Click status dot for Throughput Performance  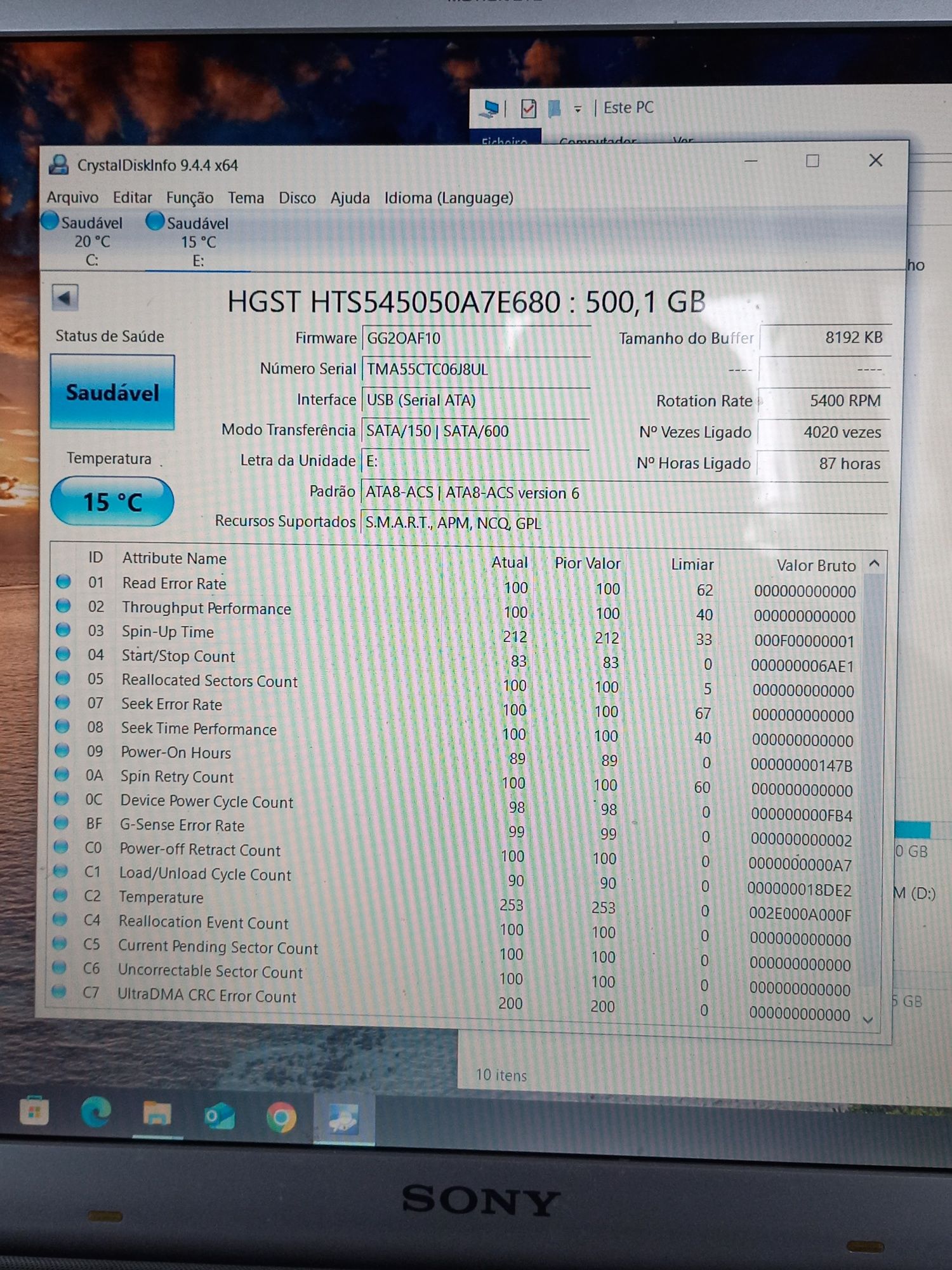(63, 606)
